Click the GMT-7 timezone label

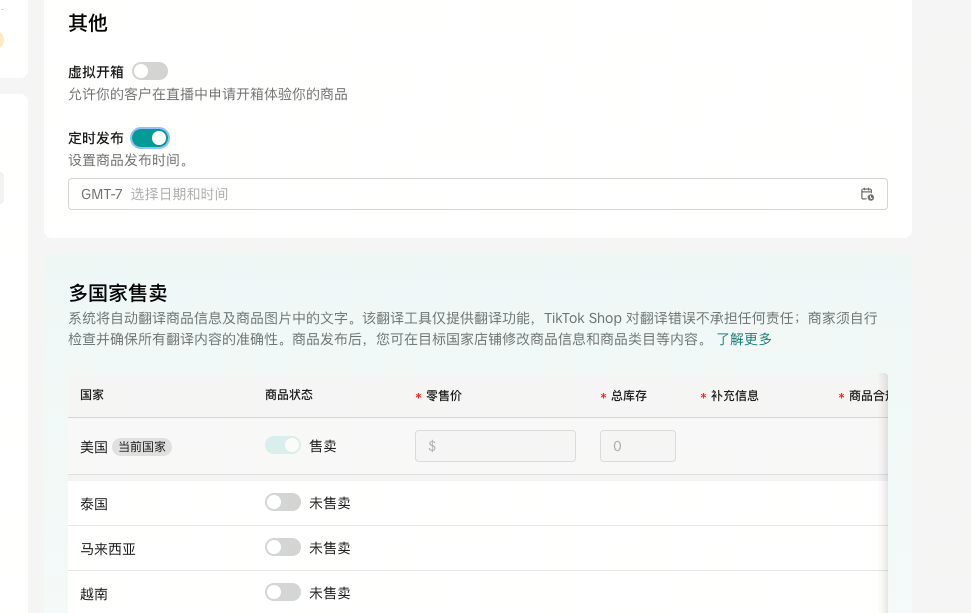click(101, 194)
